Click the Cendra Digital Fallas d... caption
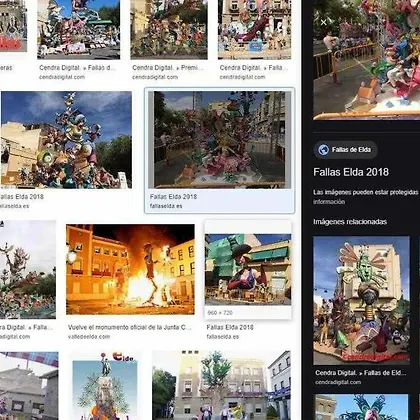 (77, 68)
